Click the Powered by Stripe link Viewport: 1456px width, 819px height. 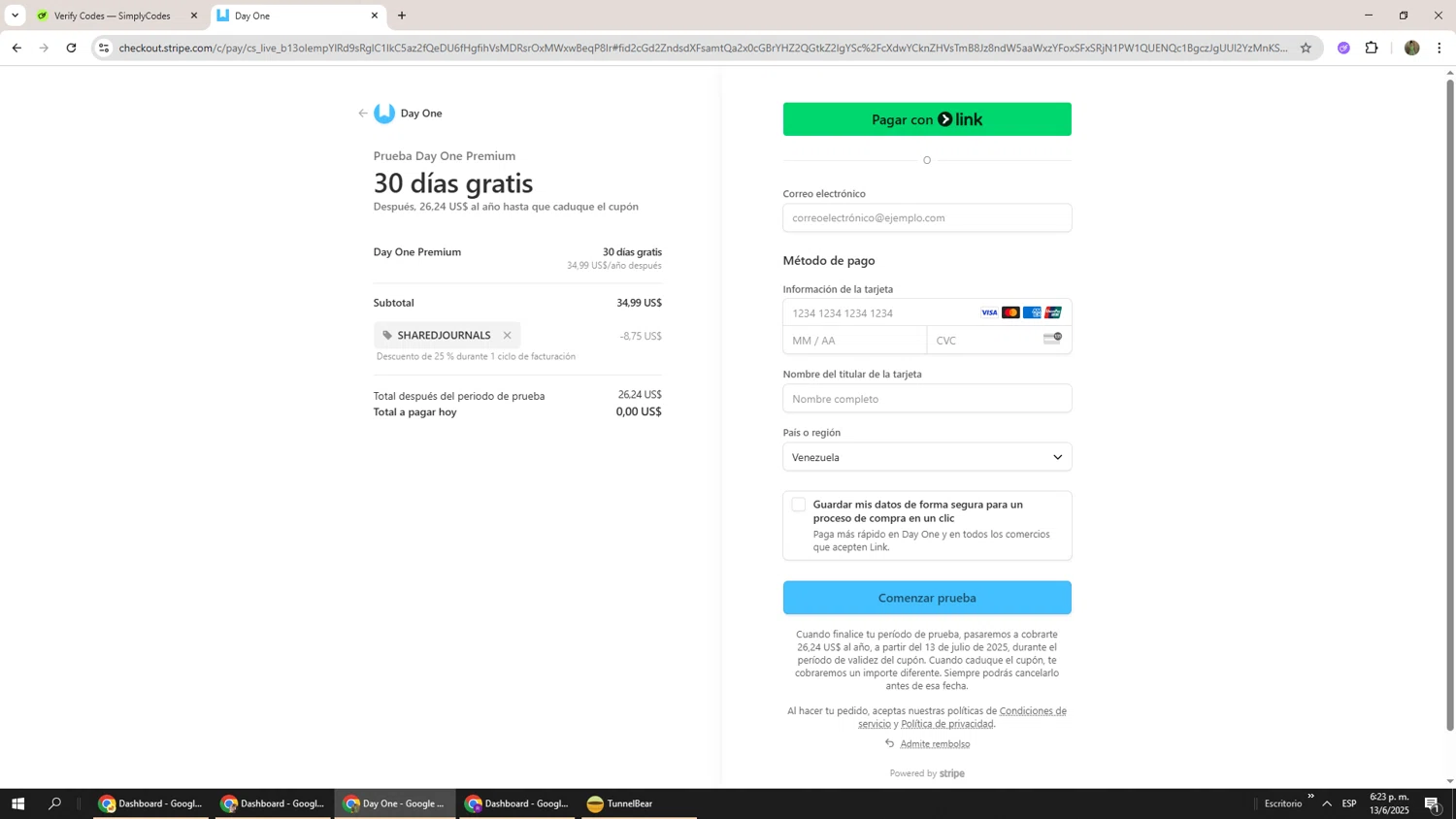[x=927, y=773]
